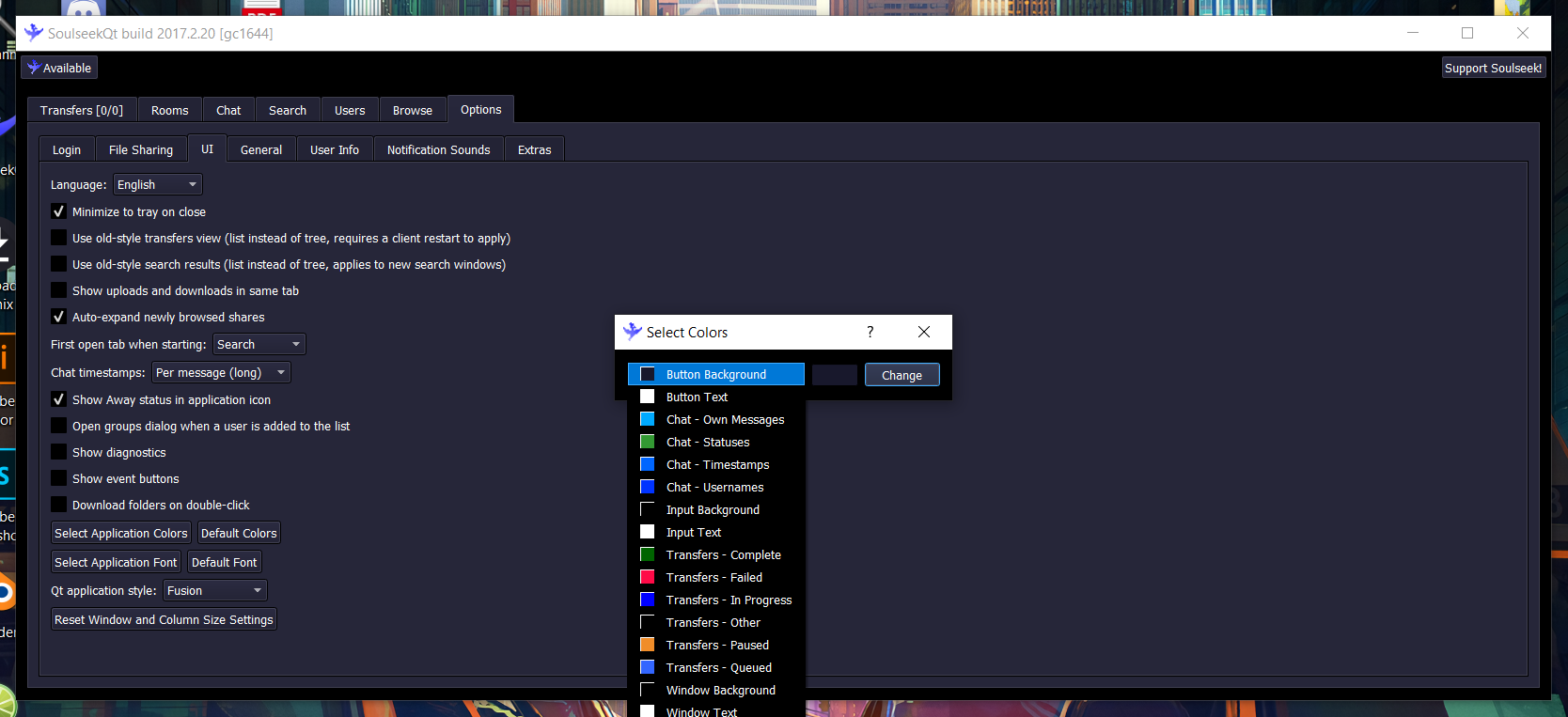
Task: Click the Default Colors button
Action: 239,534
